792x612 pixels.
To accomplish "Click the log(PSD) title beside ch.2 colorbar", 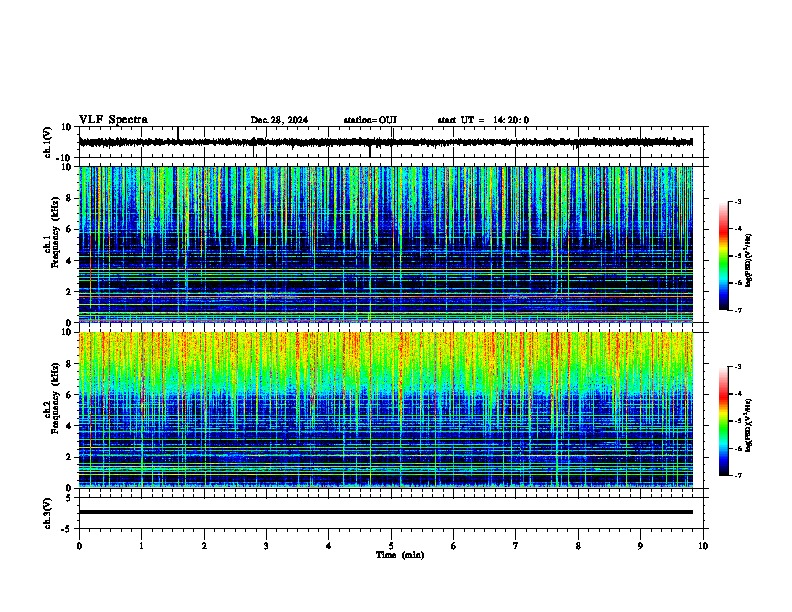I will click(749, 425).
